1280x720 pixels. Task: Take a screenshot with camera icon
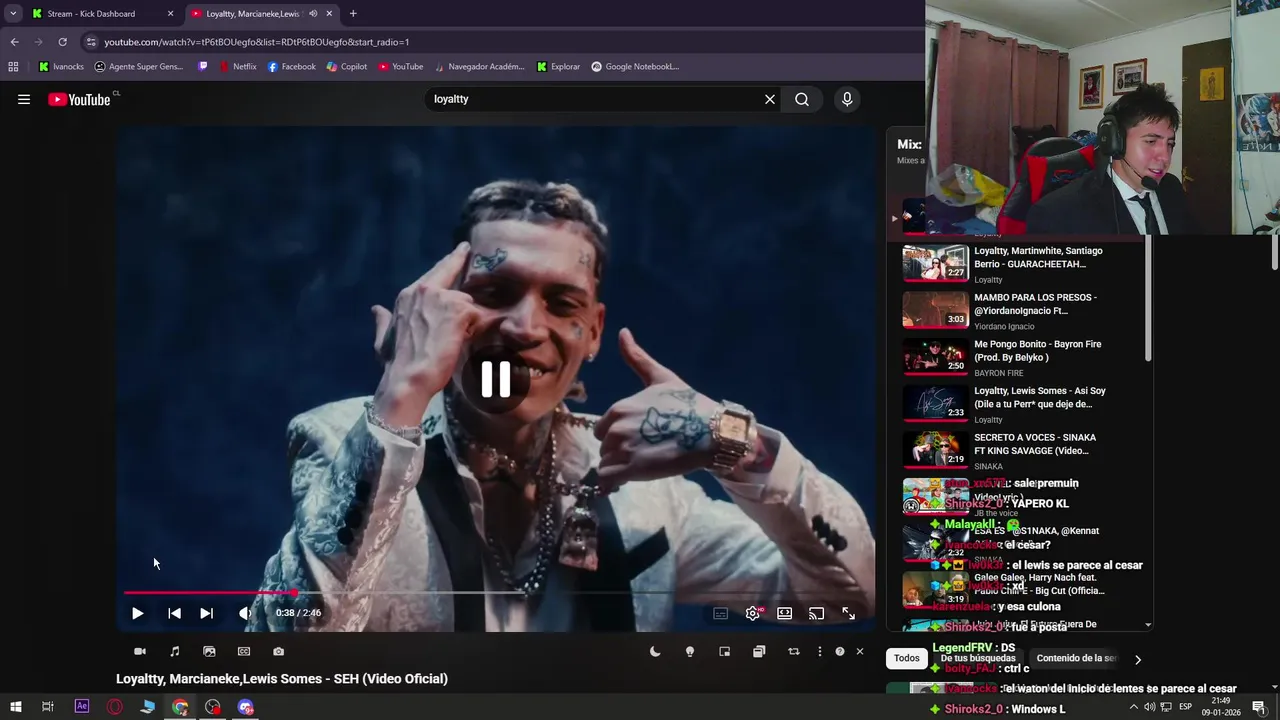278,651
